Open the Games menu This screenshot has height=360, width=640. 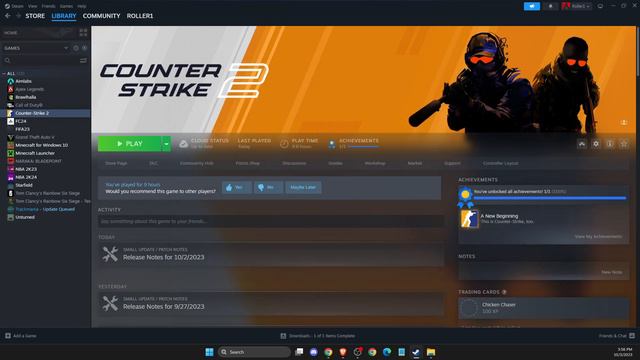66,6
